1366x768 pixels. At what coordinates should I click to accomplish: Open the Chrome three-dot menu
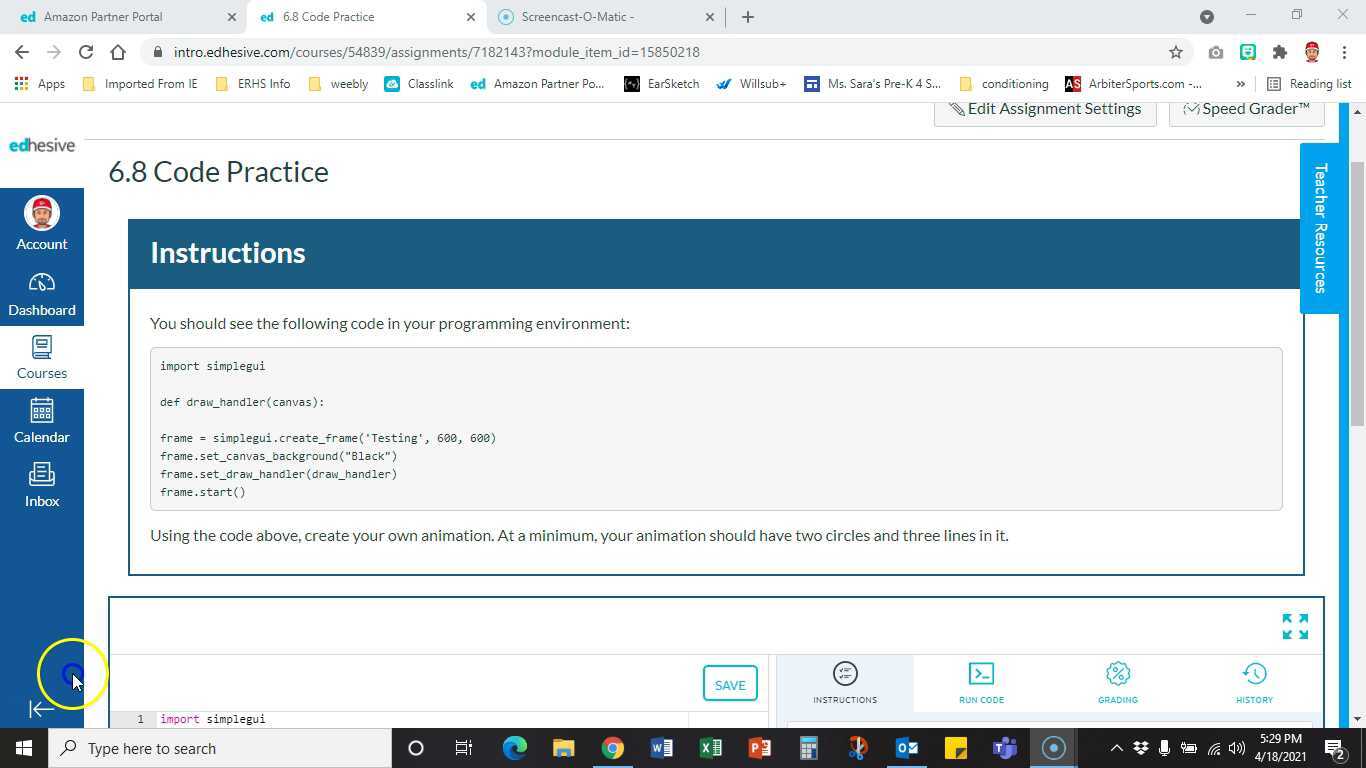pyautogui.click(x=1344, y=52)
